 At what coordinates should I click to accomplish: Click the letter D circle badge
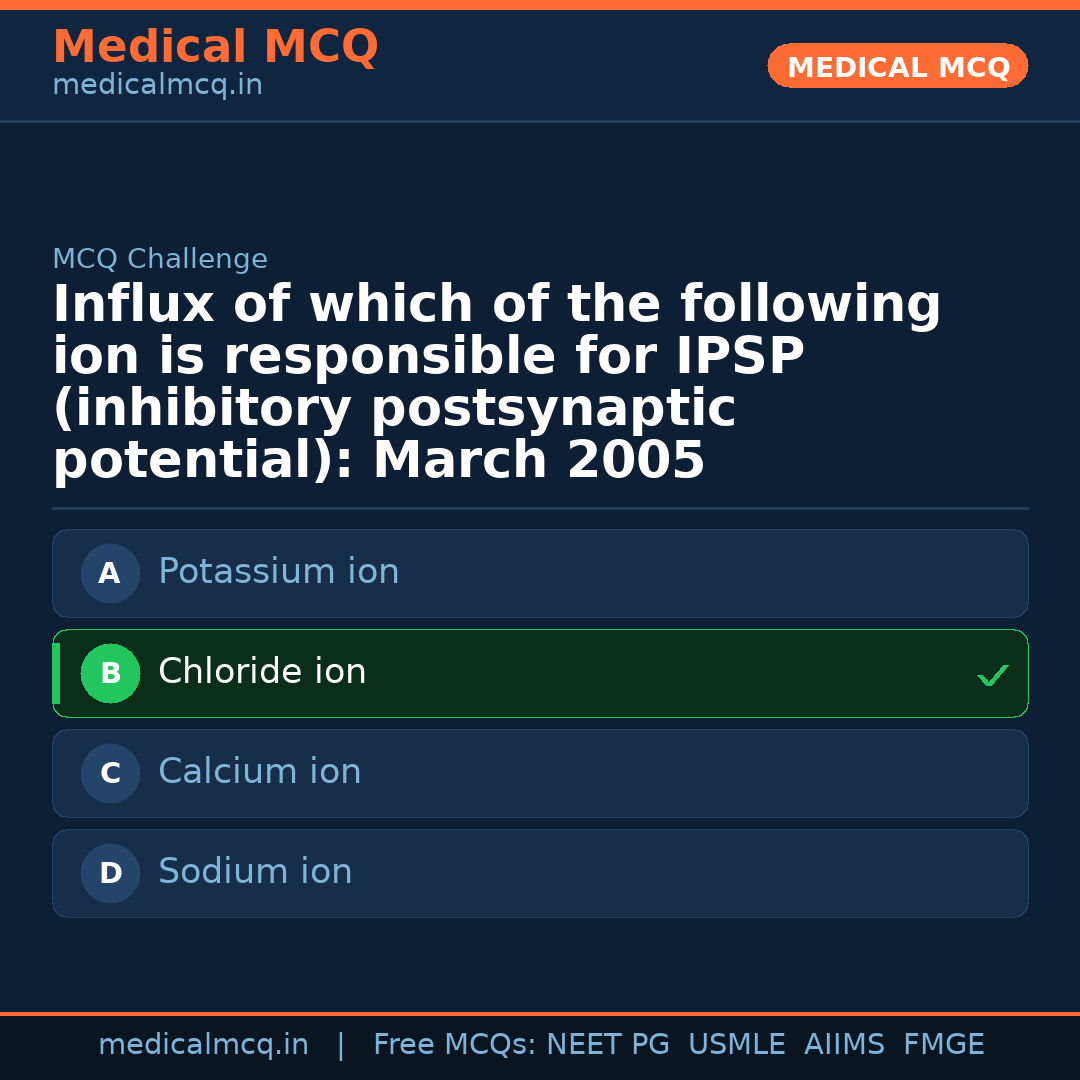(x=110, y=873)
